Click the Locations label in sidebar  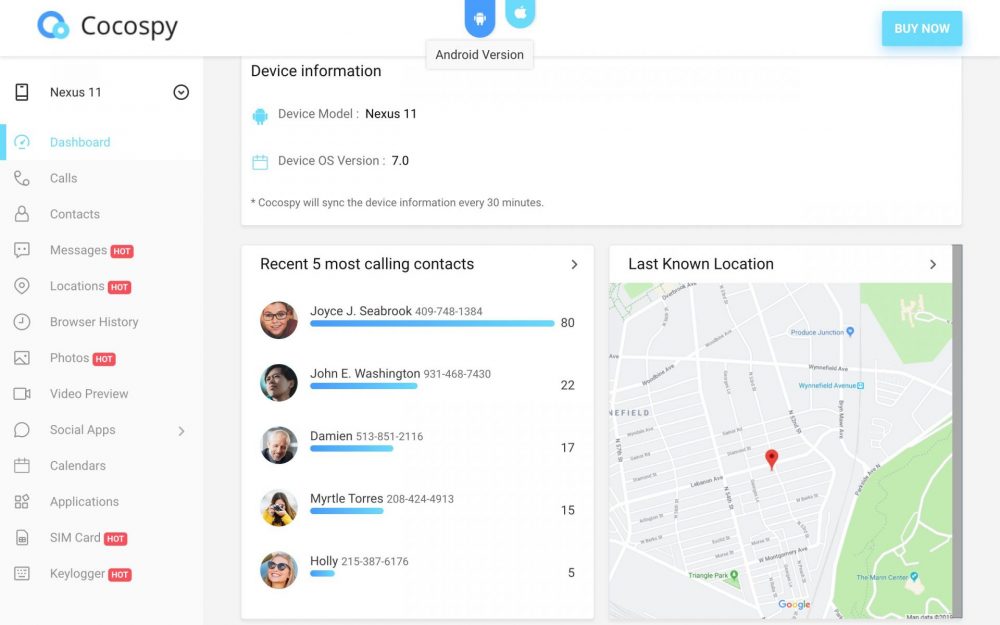pyautogui.click(x=77, y=286)
